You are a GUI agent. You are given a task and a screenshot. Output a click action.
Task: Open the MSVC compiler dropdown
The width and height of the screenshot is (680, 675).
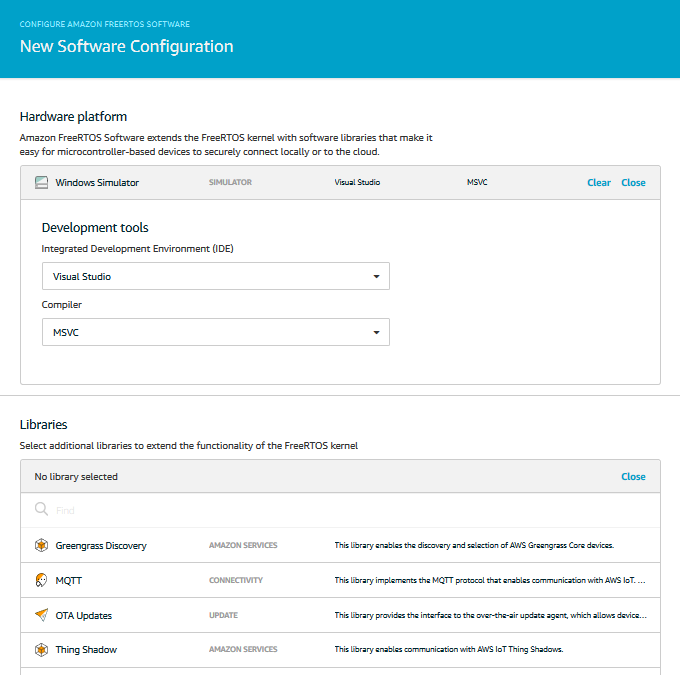pos(215,332)
